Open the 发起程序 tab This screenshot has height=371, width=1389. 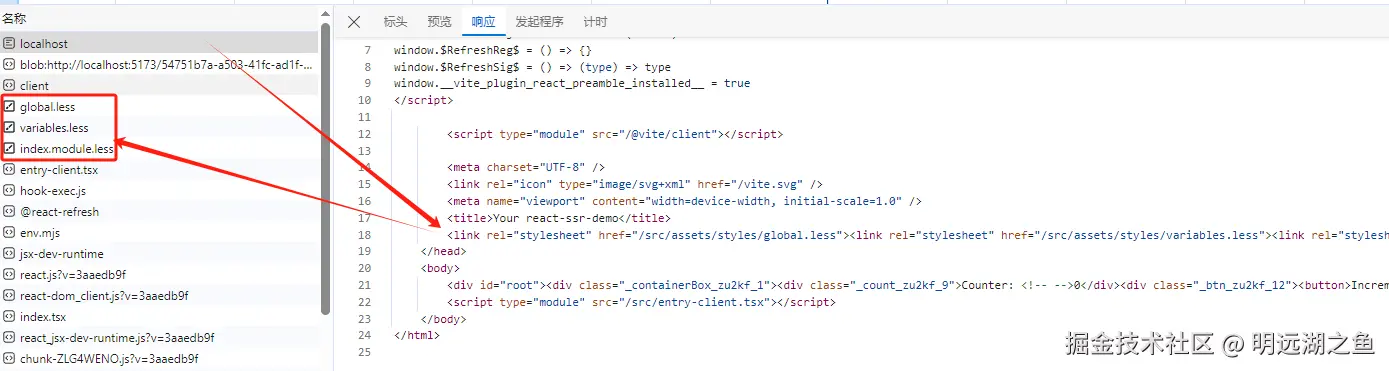tap(539, 22)
